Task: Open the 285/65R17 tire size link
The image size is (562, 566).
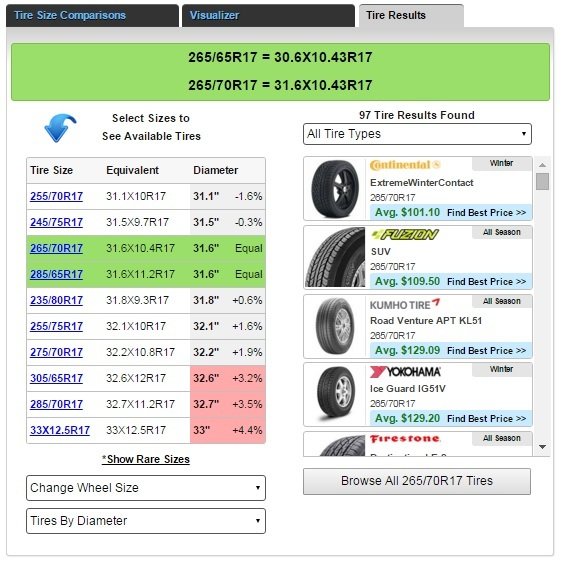Action: [57, 274]
